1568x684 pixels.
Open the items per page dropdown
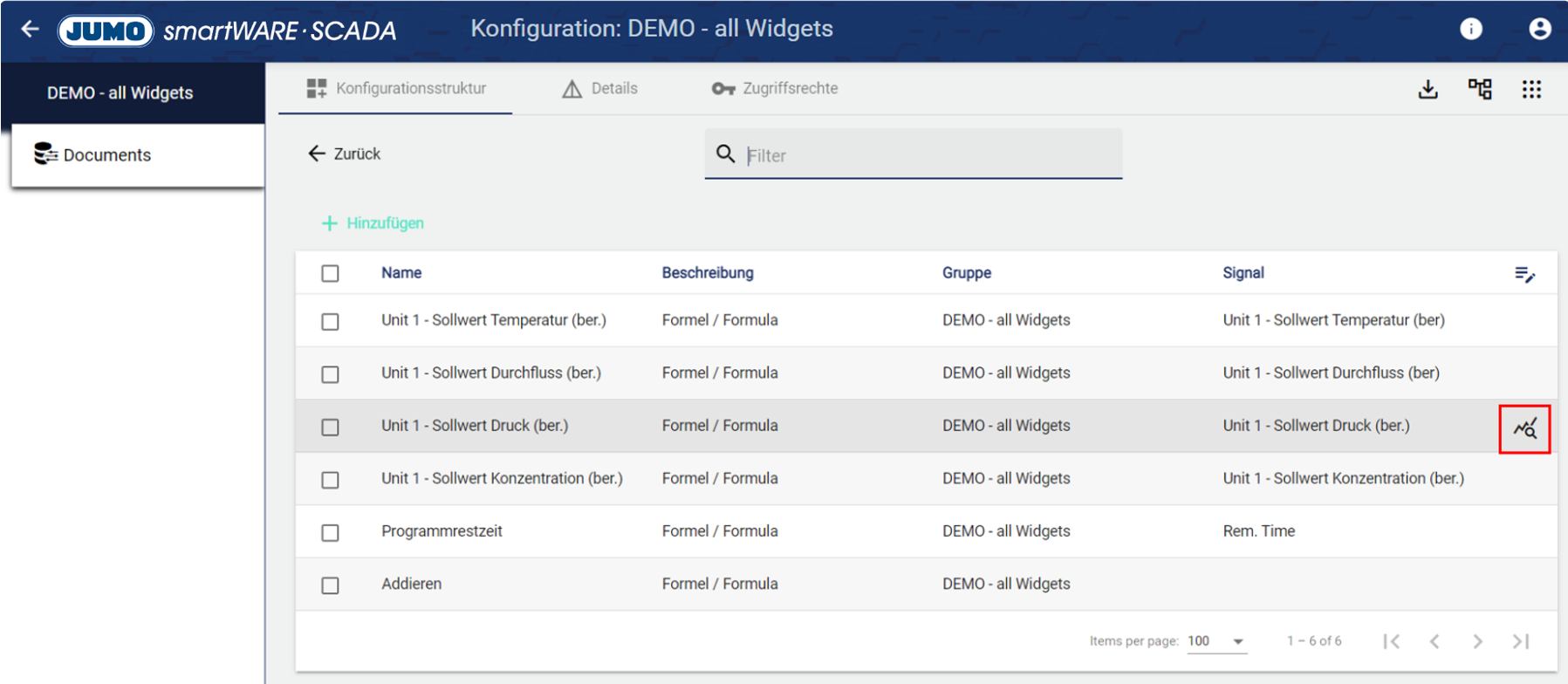tap(1217, 641)
